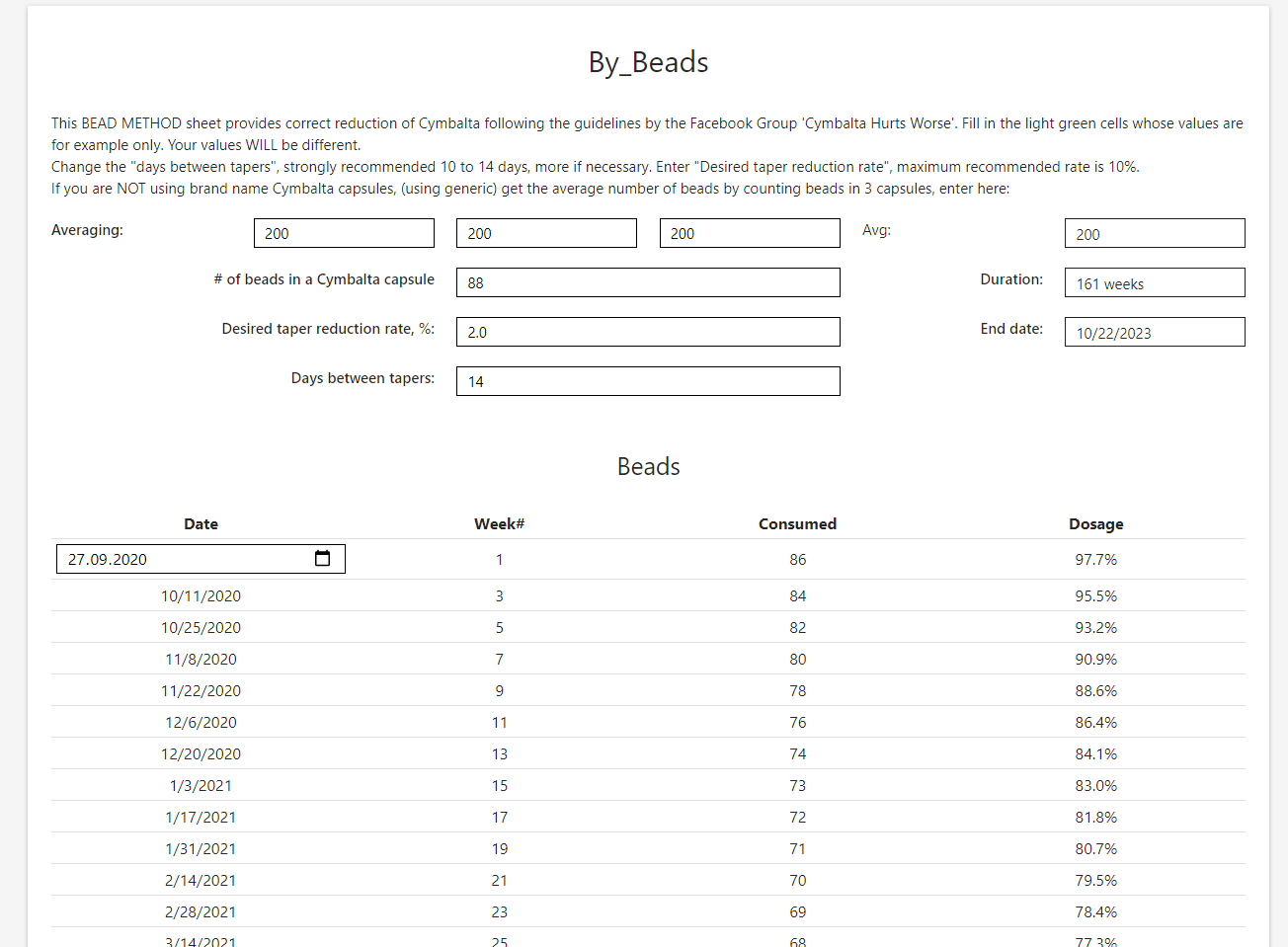This screenshot has height=947, width=1288.
Task: Click the Week# column header
Action: pos(499,523)
